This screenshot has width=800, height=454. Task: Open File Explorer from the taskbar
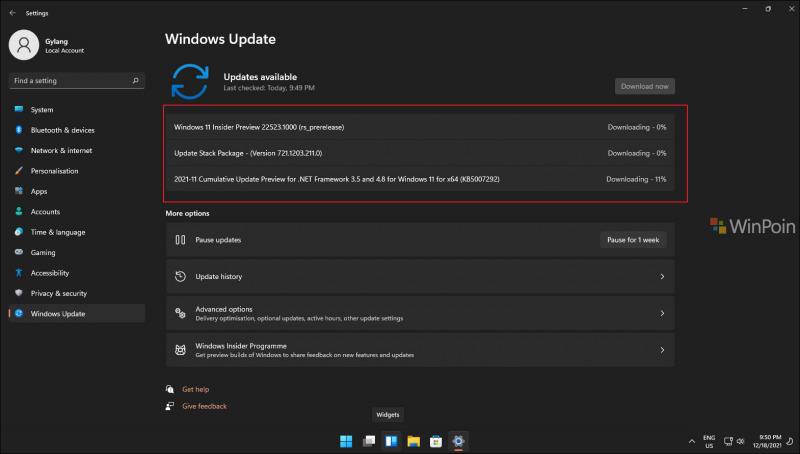[x=414, y=441]
